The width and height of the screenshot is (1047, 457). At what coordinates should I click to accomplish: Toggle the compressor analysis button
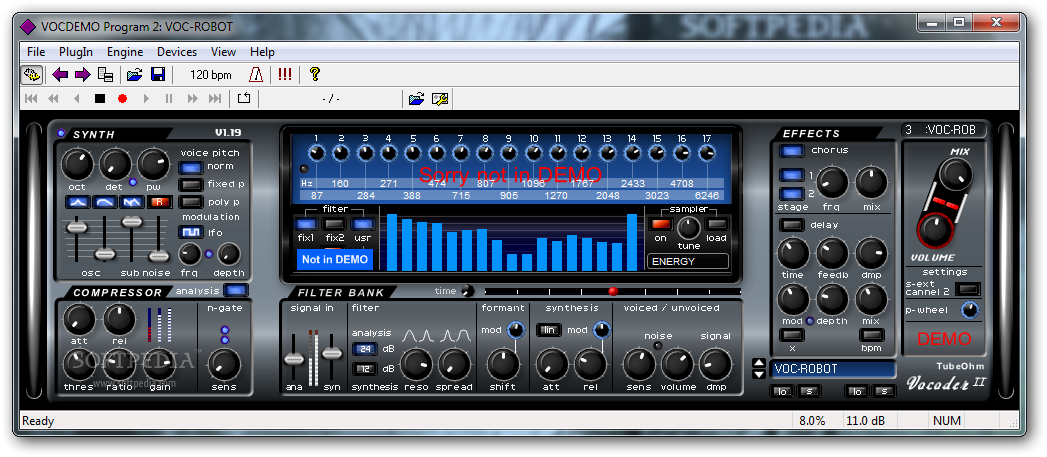tap(236, 290)
